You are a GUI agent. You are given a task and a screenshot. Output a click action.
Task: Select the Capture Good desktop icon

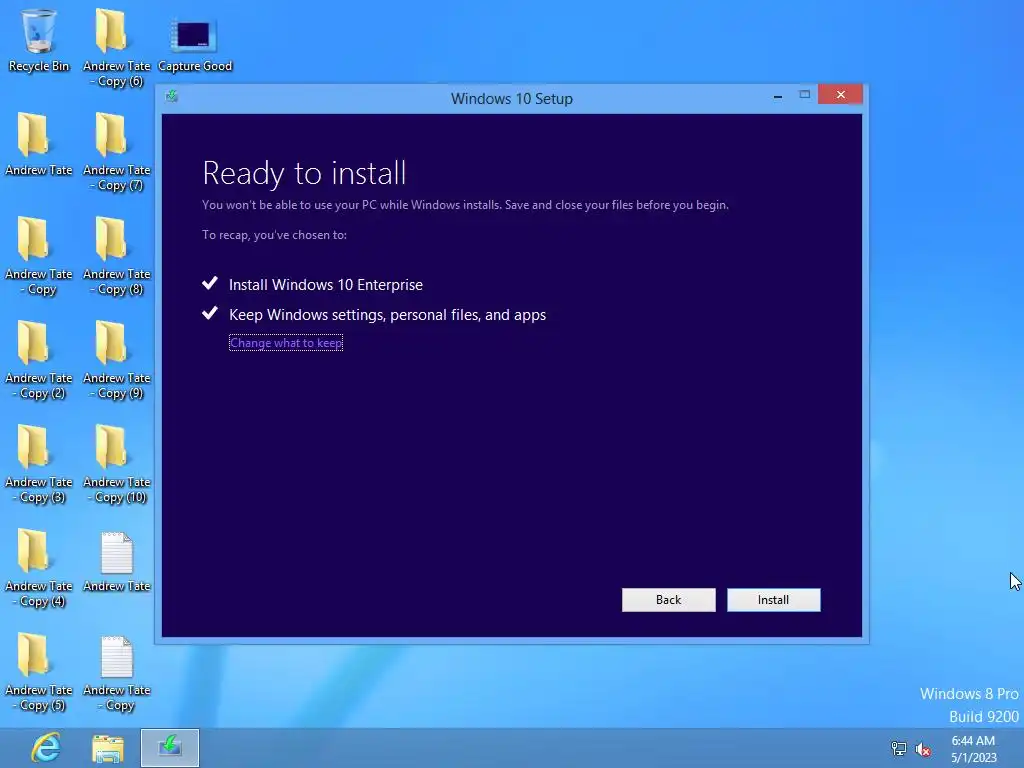coord(195,46)
